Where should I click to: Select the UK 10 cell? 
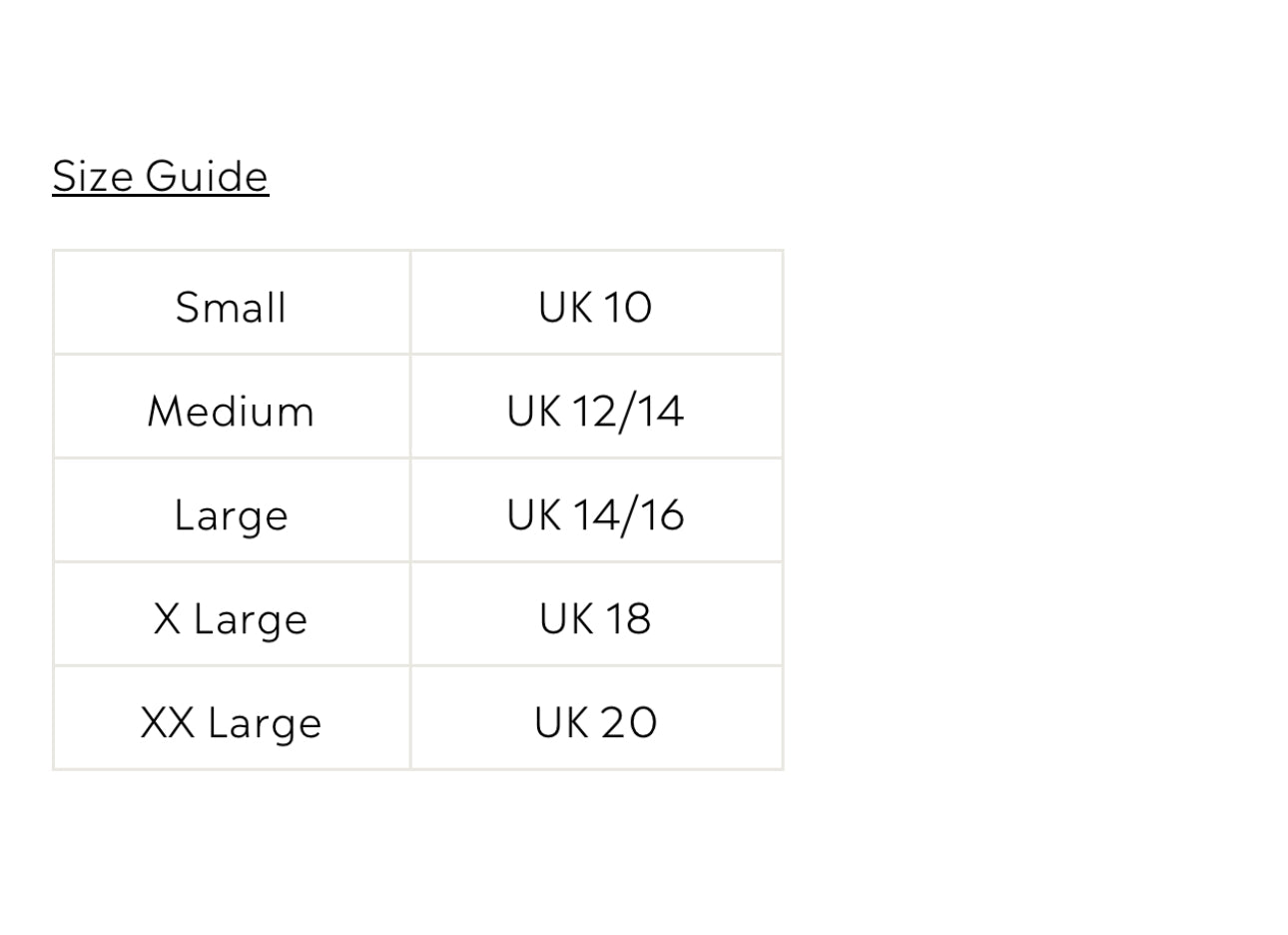point(595,307)
